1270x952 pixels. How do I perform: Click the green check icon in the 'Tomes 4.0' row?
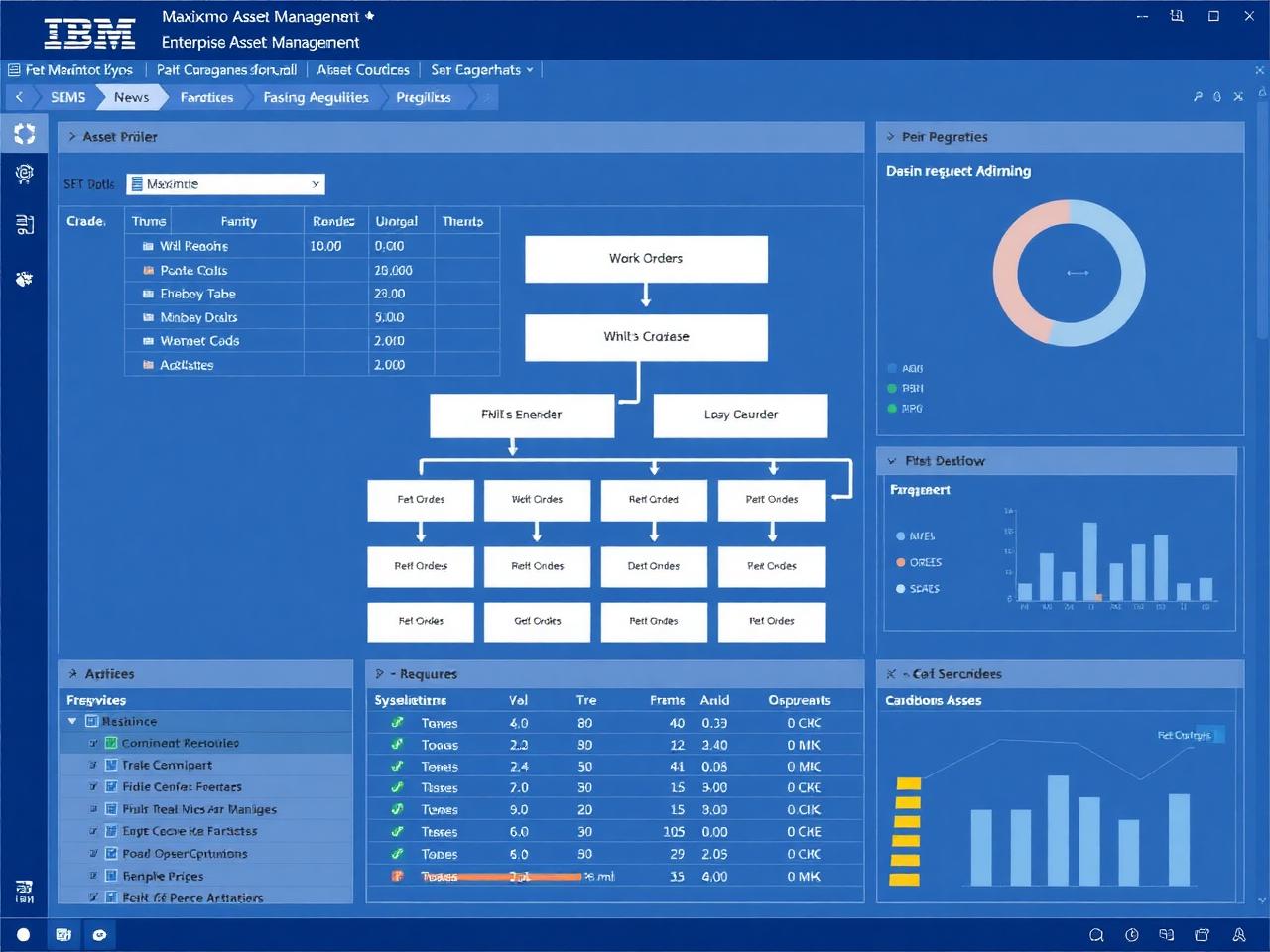pos(397,723)
